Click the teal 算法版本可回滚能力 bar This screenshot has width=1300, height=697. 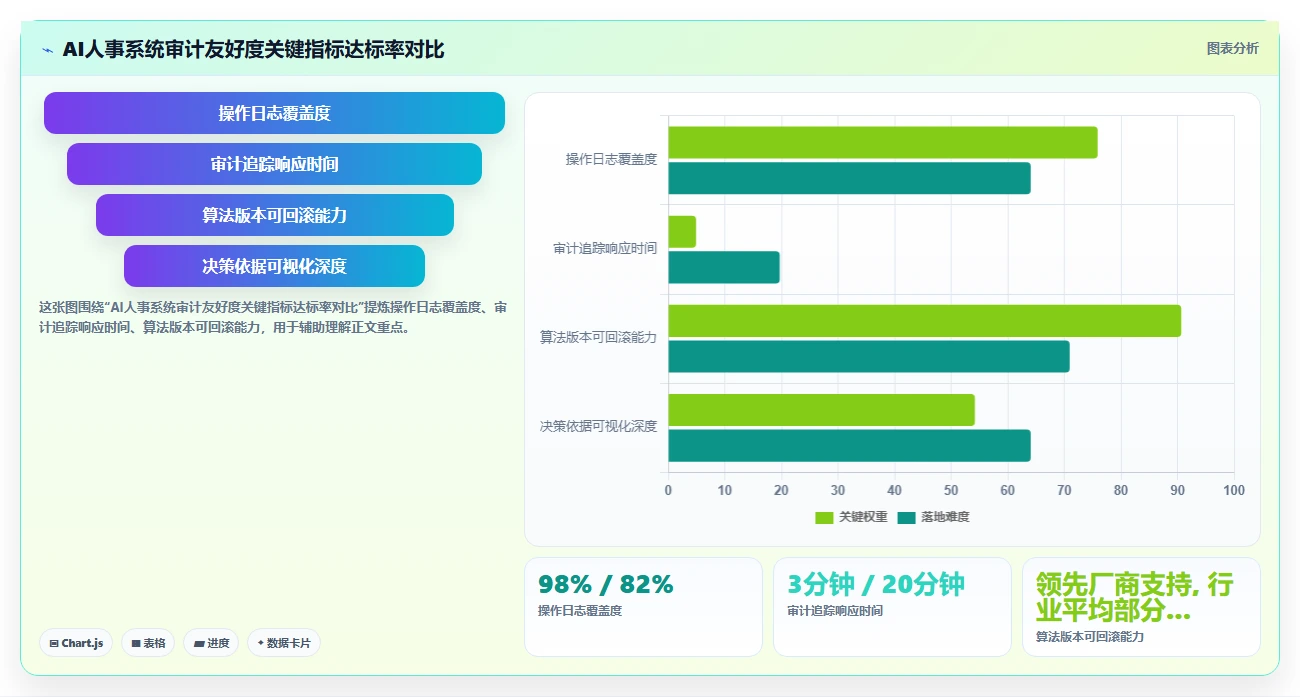click(x=869, y=356)
